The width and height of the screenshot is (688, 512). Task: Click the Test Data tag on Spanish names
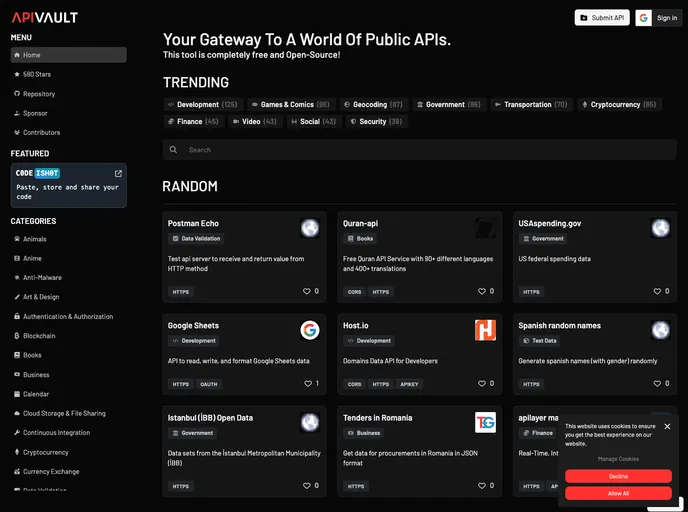tap(539, 340)
